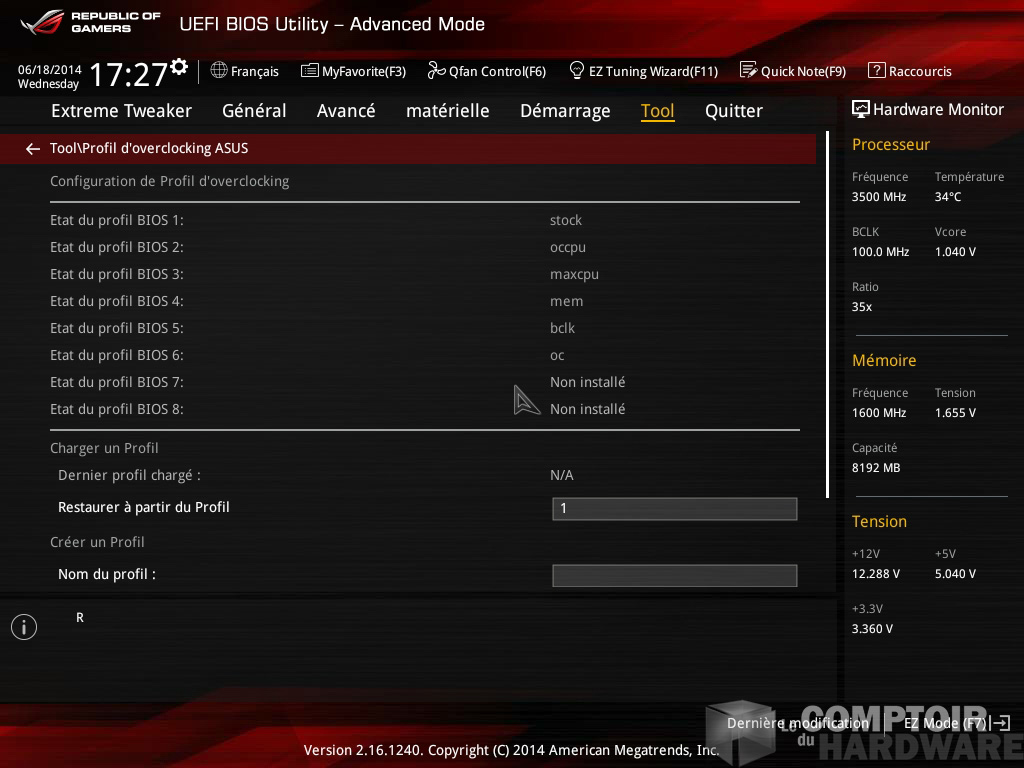Switch to EZ Mode(F7)
The image size is (1024, 768).
click(957, 723)
